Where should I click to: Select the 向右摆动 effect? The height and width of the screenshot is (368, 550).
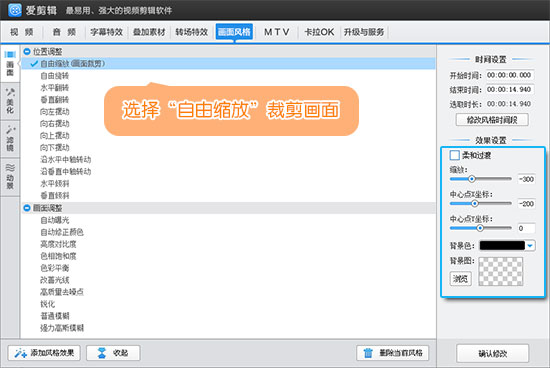pyautogui.click(x=55, y=123)
